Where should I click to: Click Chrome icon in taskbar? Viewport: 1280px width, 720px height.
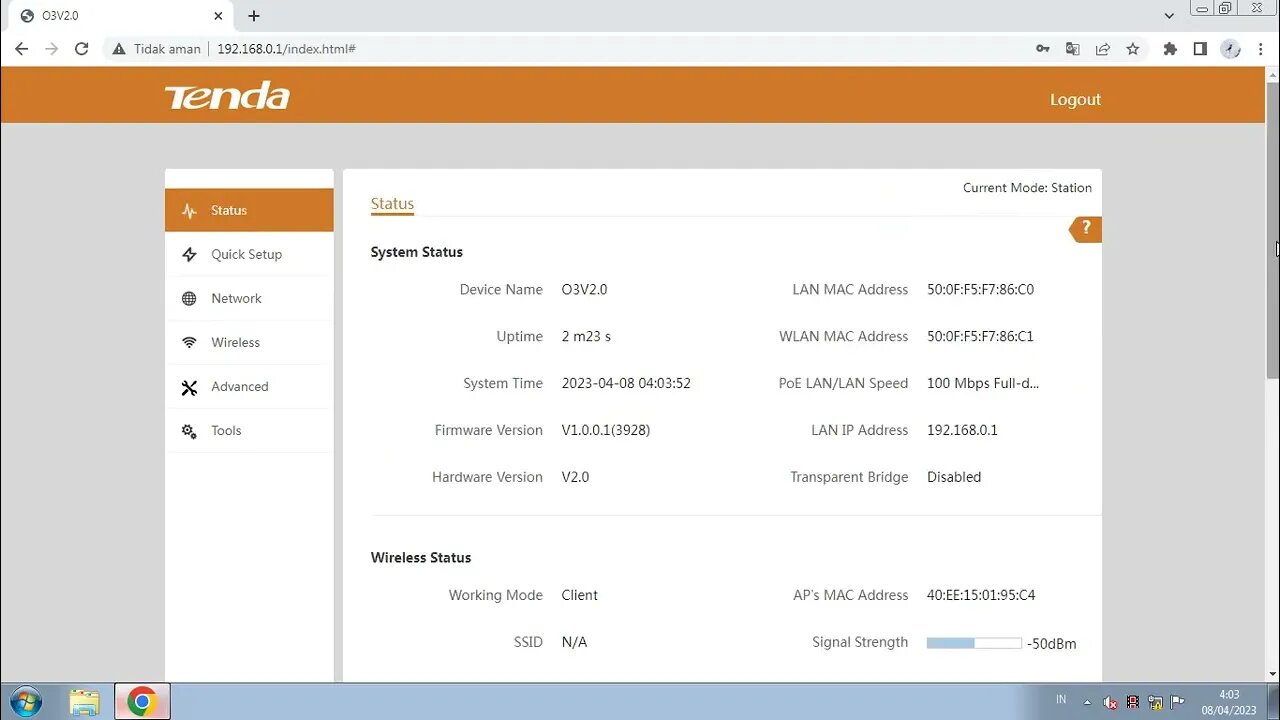tap(142, 702)
